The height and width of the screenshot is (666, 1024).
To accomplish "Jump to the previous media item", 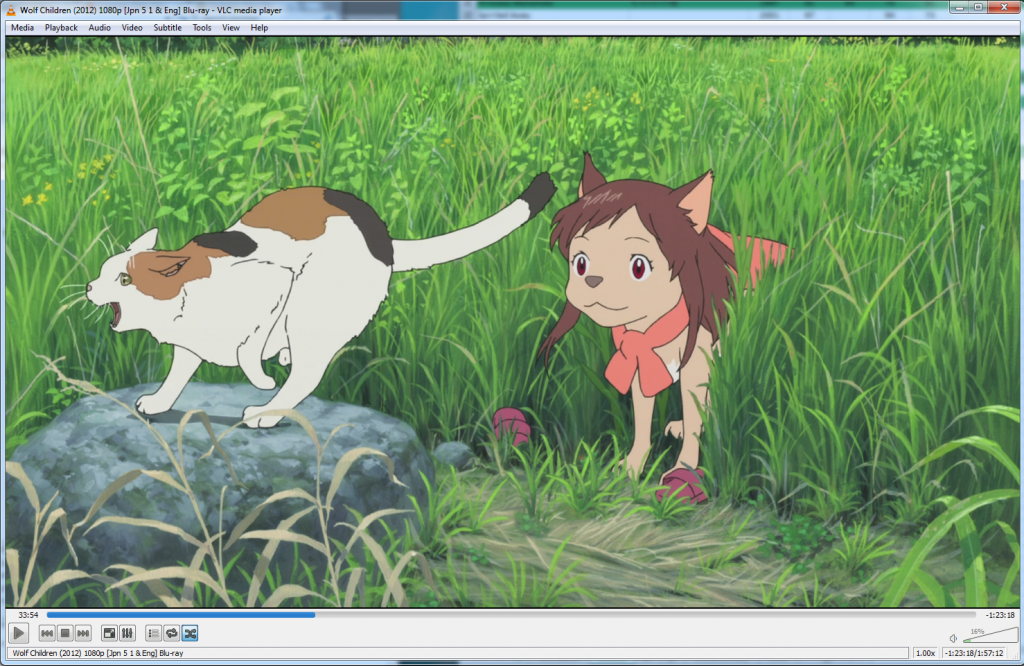I will (47, 633).
